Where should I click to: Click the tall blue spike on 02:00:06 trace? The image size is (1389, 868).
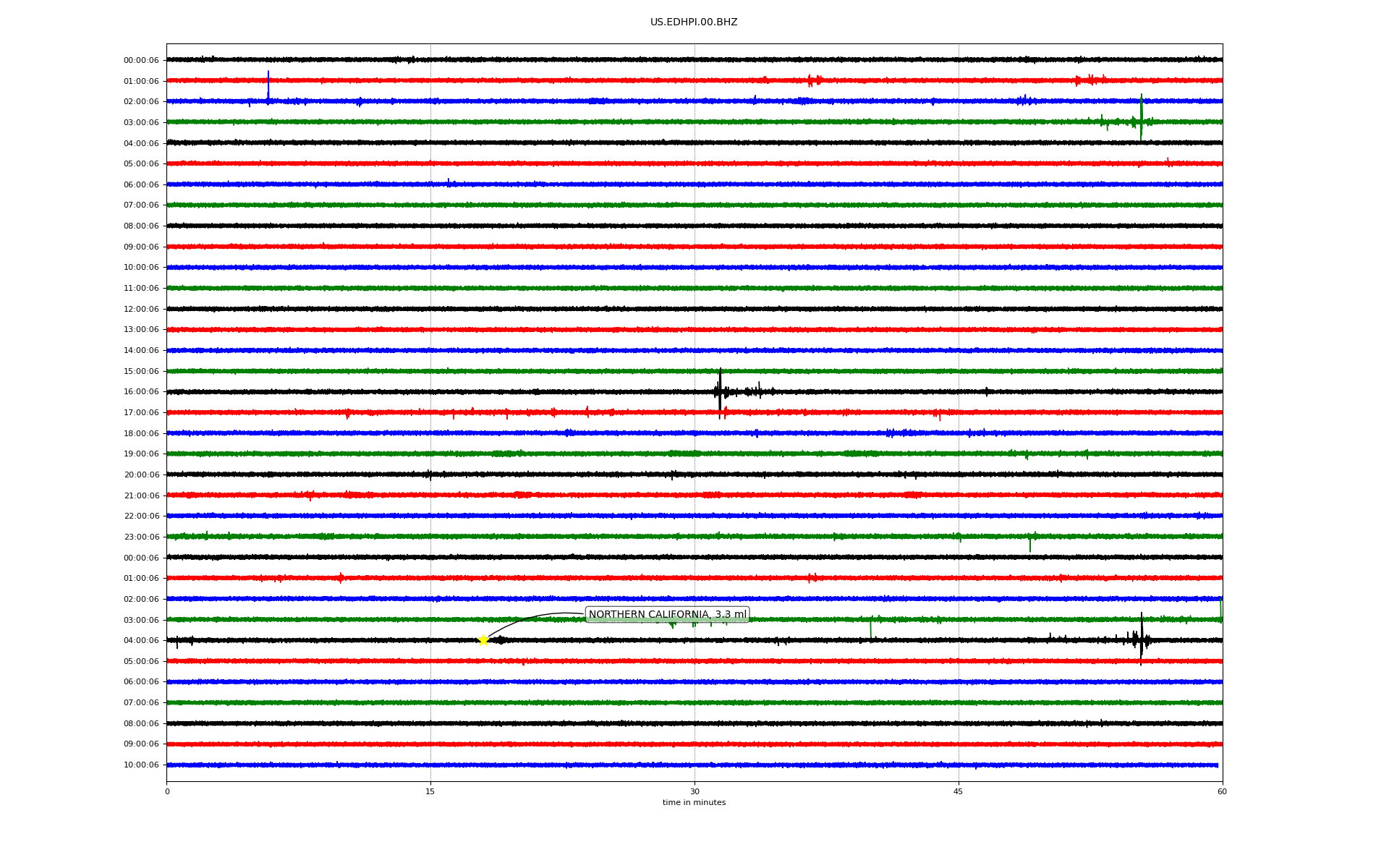[x=268, y=85]
